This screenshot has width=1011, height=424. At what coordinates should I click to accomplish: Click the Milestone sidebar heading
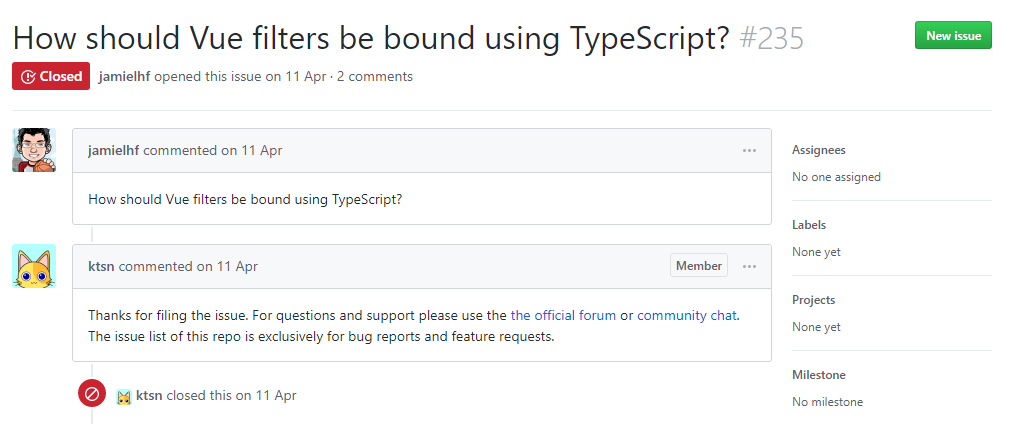click(818, 375)
